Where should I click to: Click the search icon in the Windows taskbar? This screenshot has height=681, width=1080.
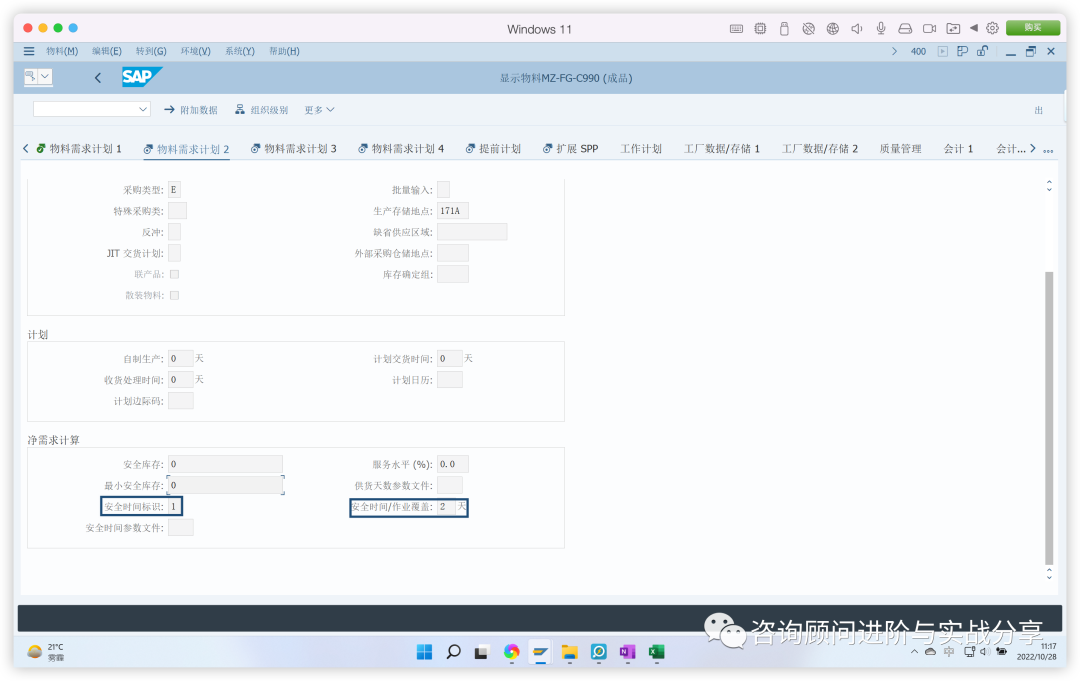(453, 651)
